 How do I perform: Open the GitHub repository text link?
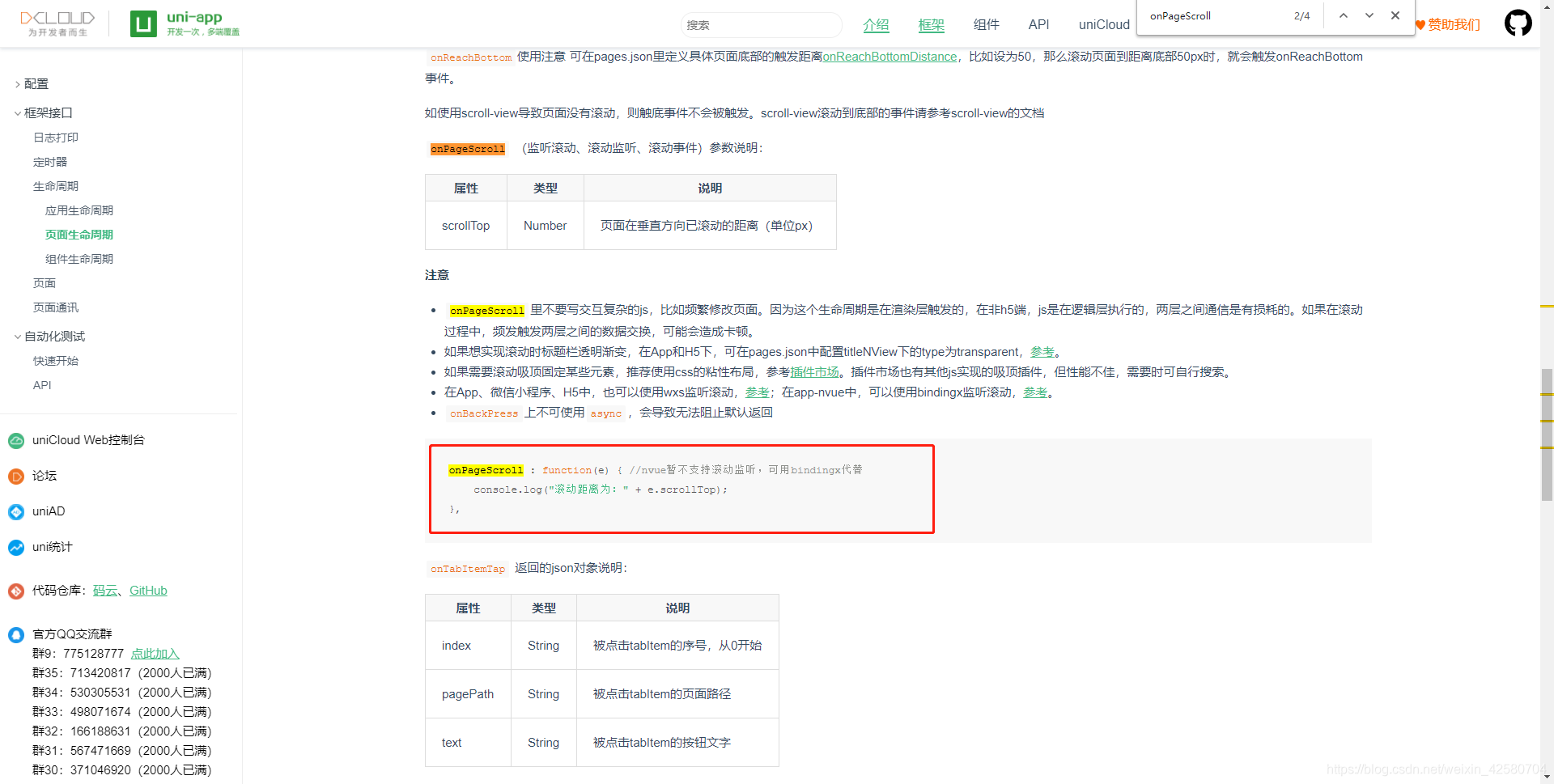tap(148, 591)
